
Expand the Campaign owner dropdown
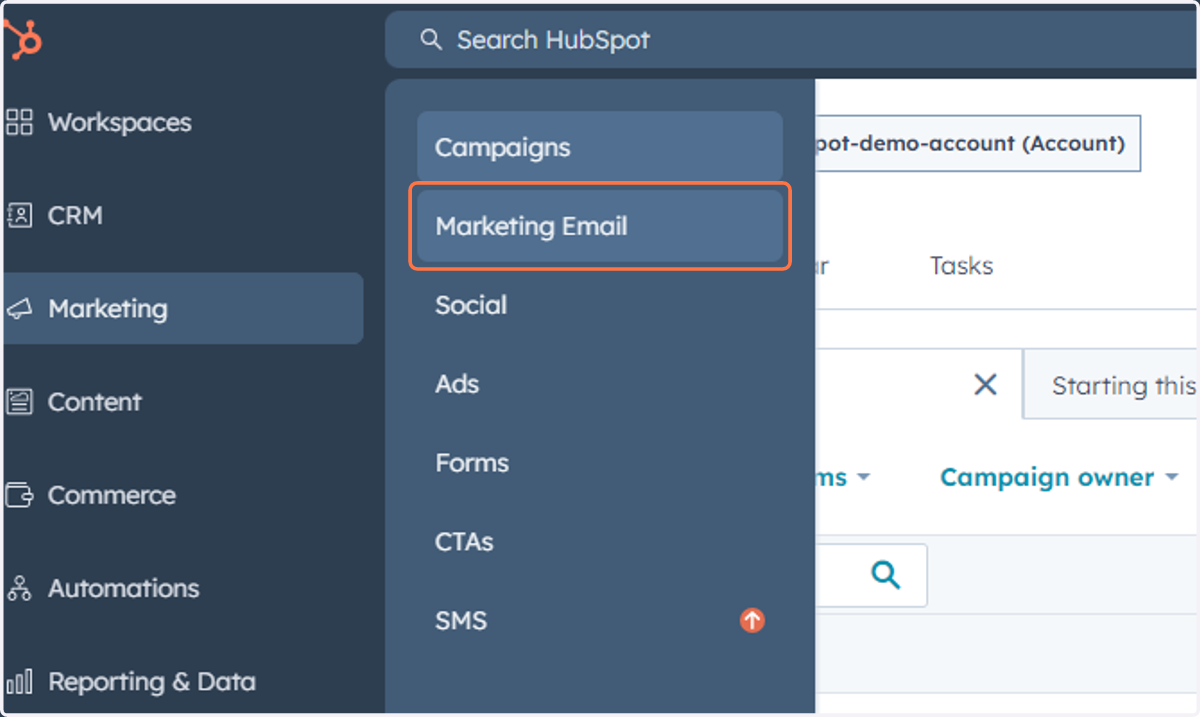(1059, 478)
